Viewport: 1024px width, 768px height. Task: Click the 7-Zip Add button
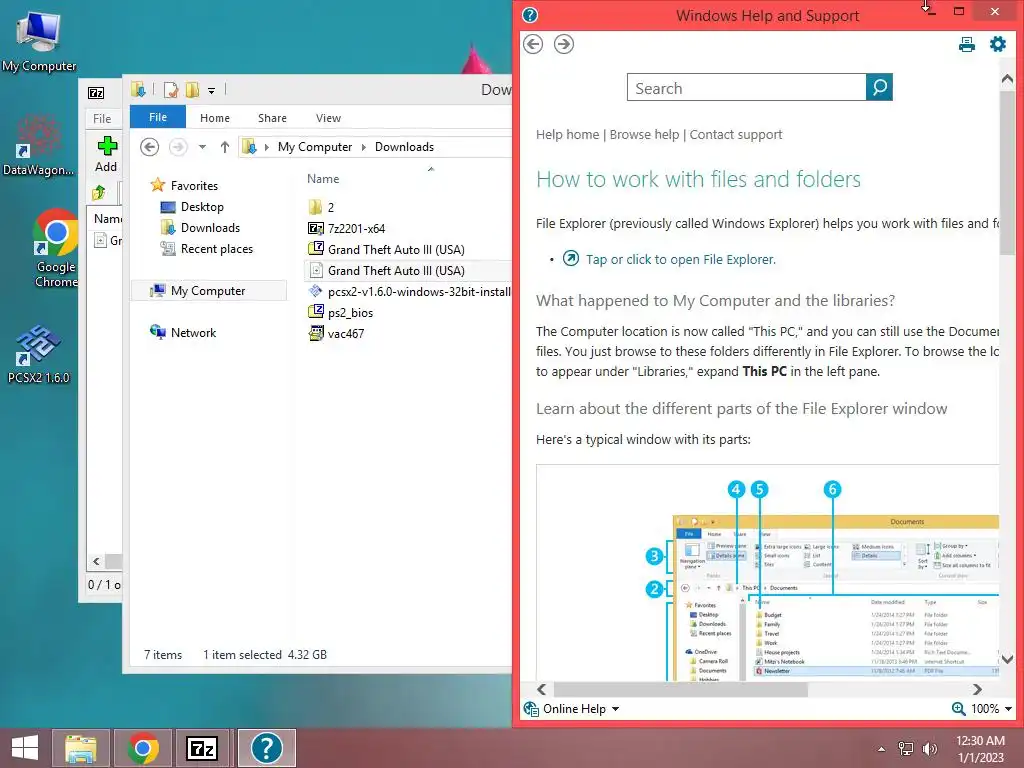click(x=106, y=154)
